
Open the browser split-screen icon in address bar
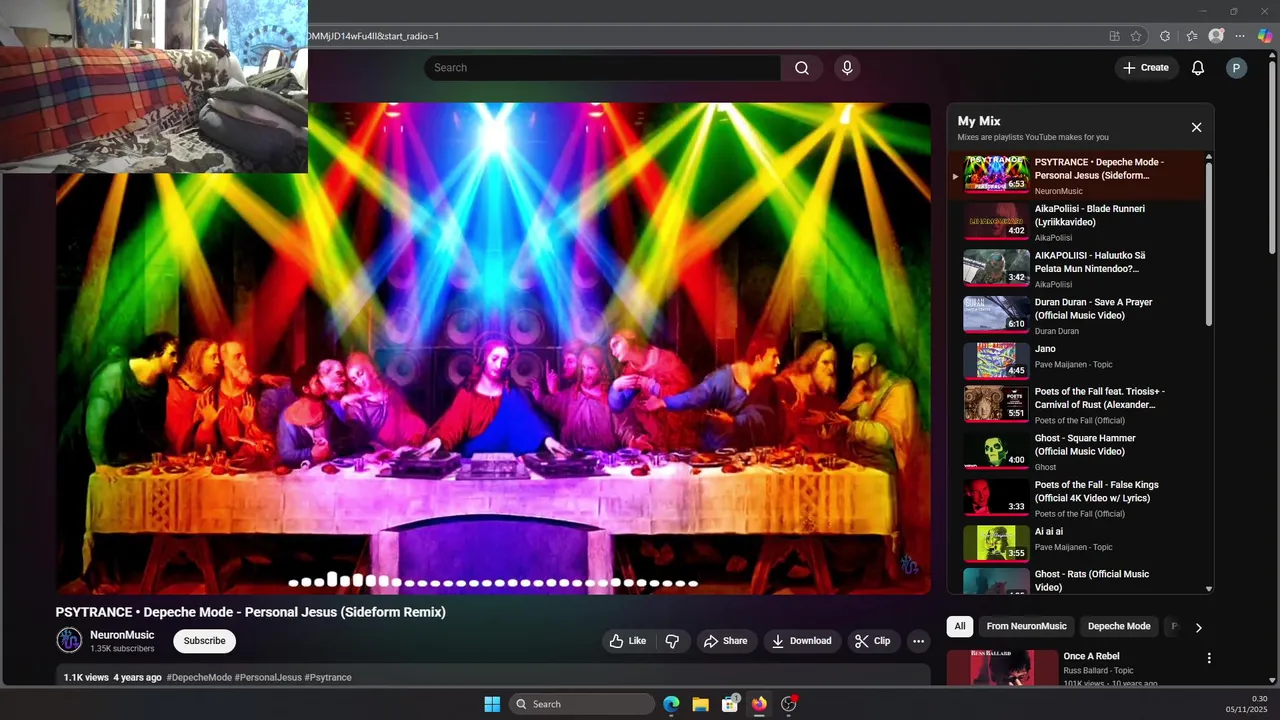(1114, 36)
